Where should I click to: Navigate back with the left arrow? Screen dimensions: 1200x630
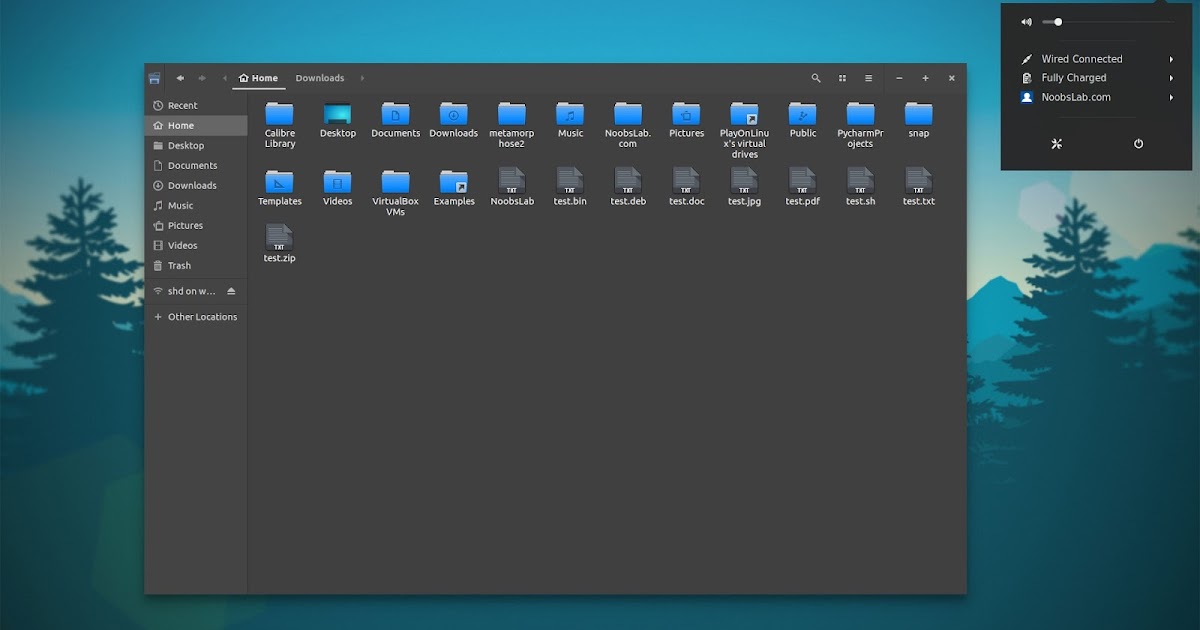pyautogui.click(x=180, y=78)
